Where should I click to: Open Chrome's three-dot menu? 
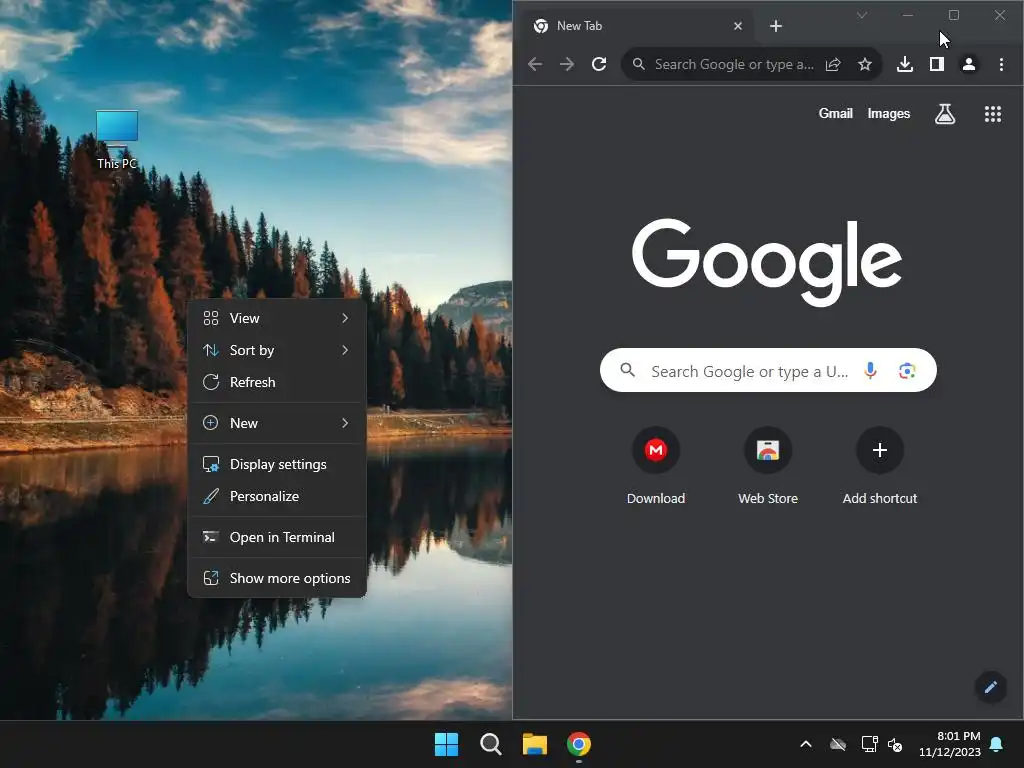[x=1001, y=64]
